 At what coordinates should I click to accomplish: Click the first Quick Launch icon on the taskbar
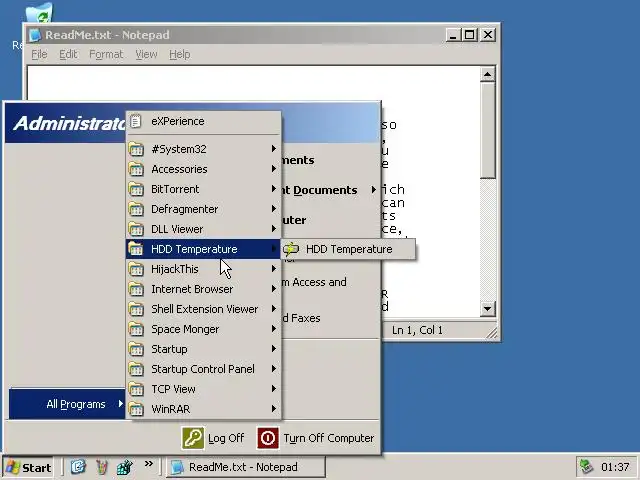pyautogui.click(x=78, y=467)
